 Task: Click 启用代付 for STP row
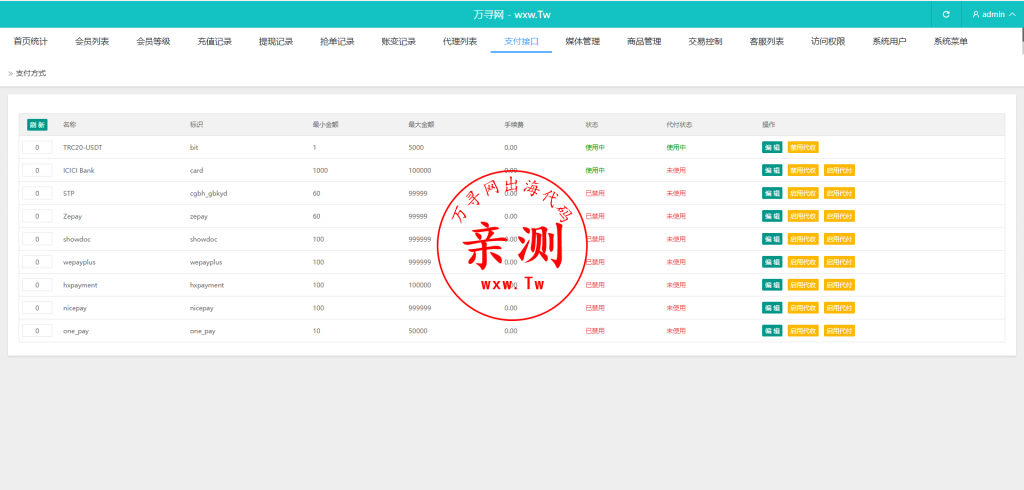[x=839, y=193]
